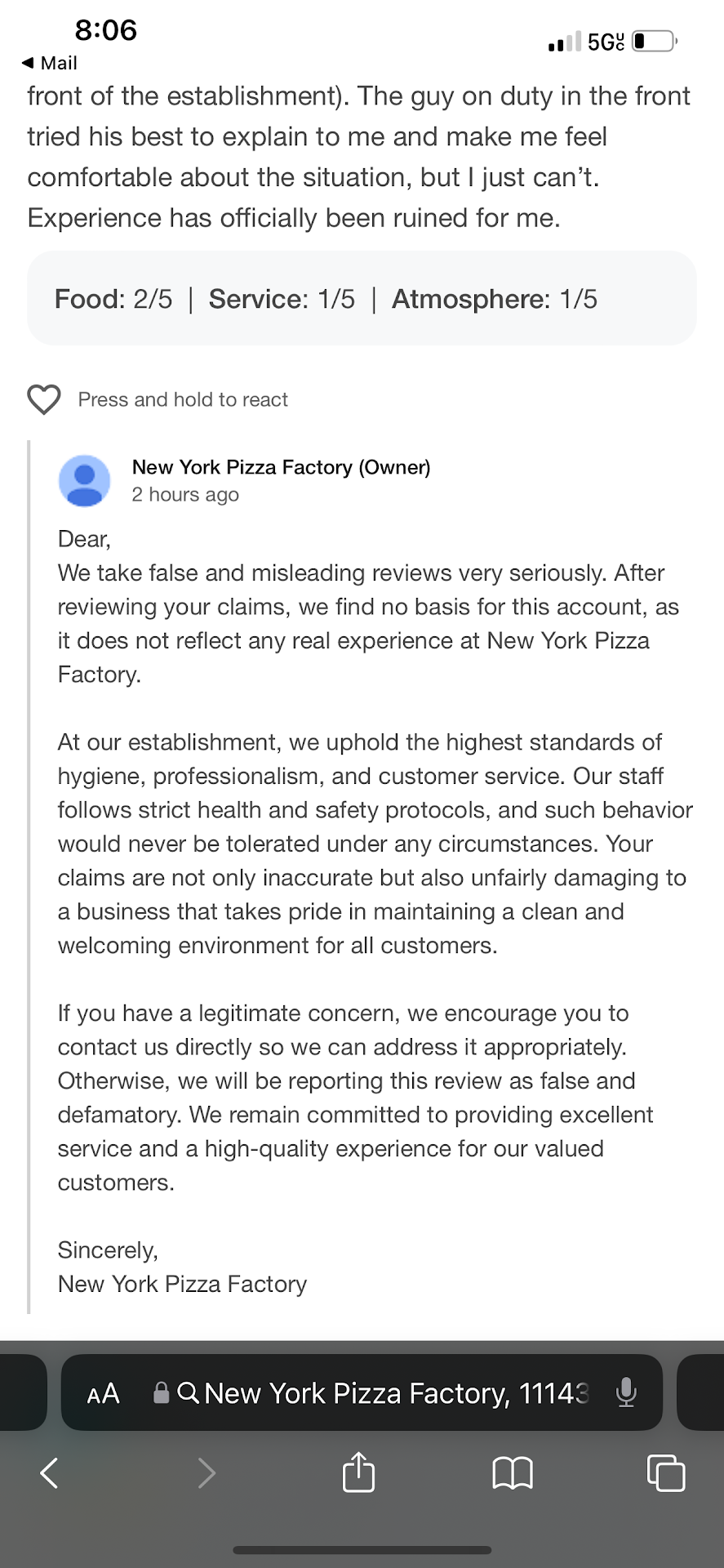Screen dimensions: 724x1568
Task: Tap the forward chevron in bottom toolbar
Action: click(x=207, y=1473)
